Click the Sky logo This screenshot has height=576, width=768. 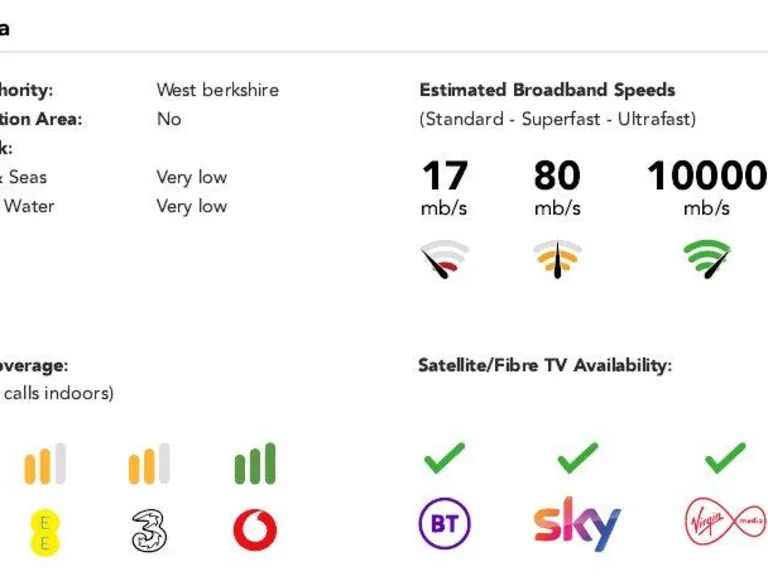(577, 524)
